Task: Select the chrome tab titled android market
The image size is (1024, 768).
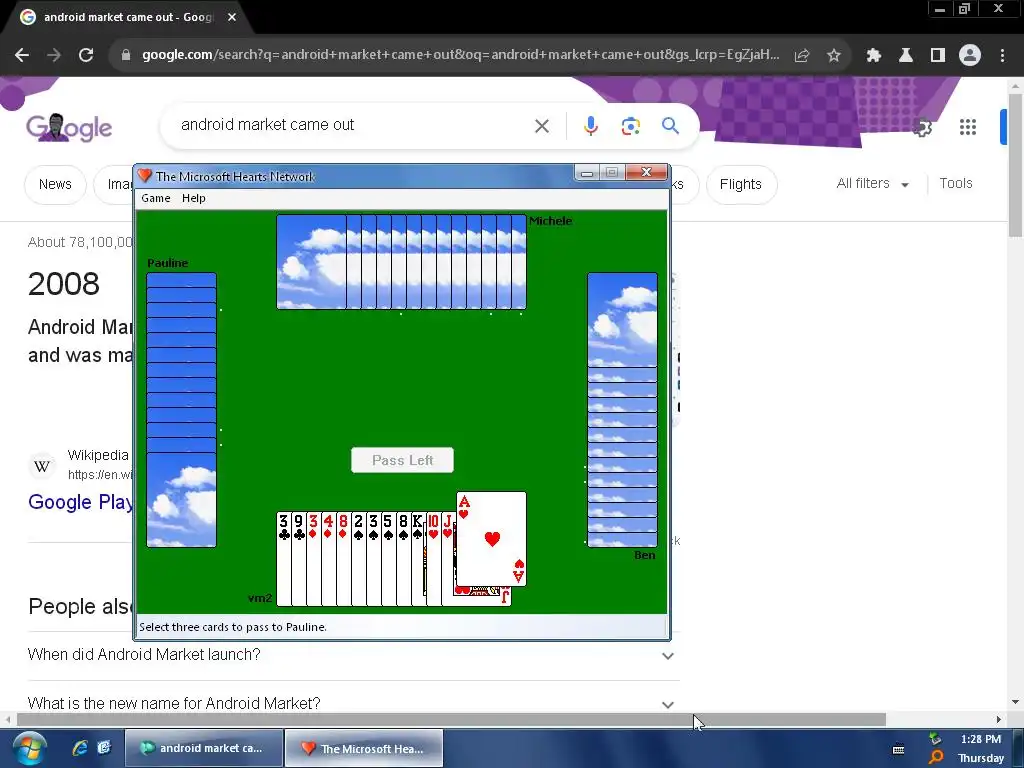Action: pyautogui.click(x=127, y=18)
